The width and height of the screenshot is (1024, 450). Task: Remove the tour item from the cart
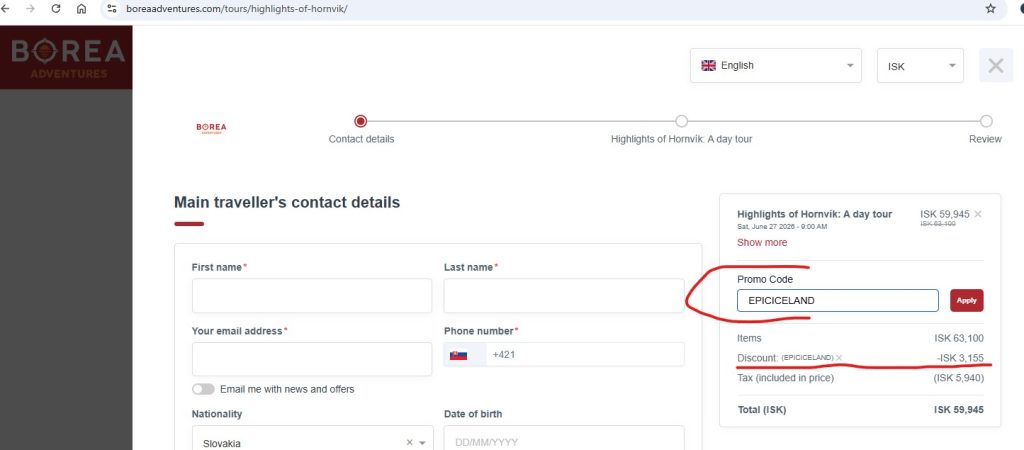tap(978, 214)
